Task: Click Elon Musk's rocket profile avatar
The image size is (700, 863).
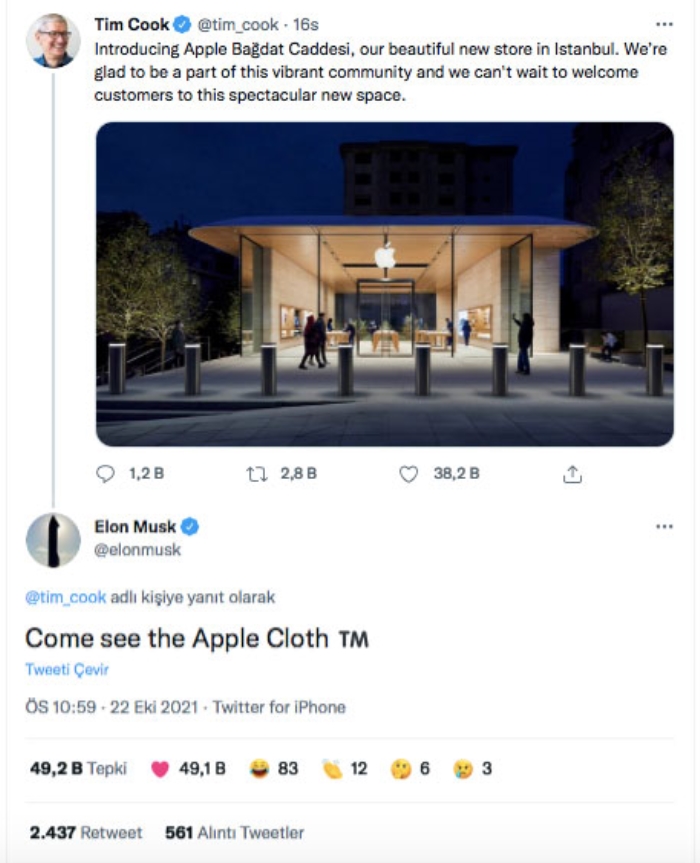Action: (53, 540)
